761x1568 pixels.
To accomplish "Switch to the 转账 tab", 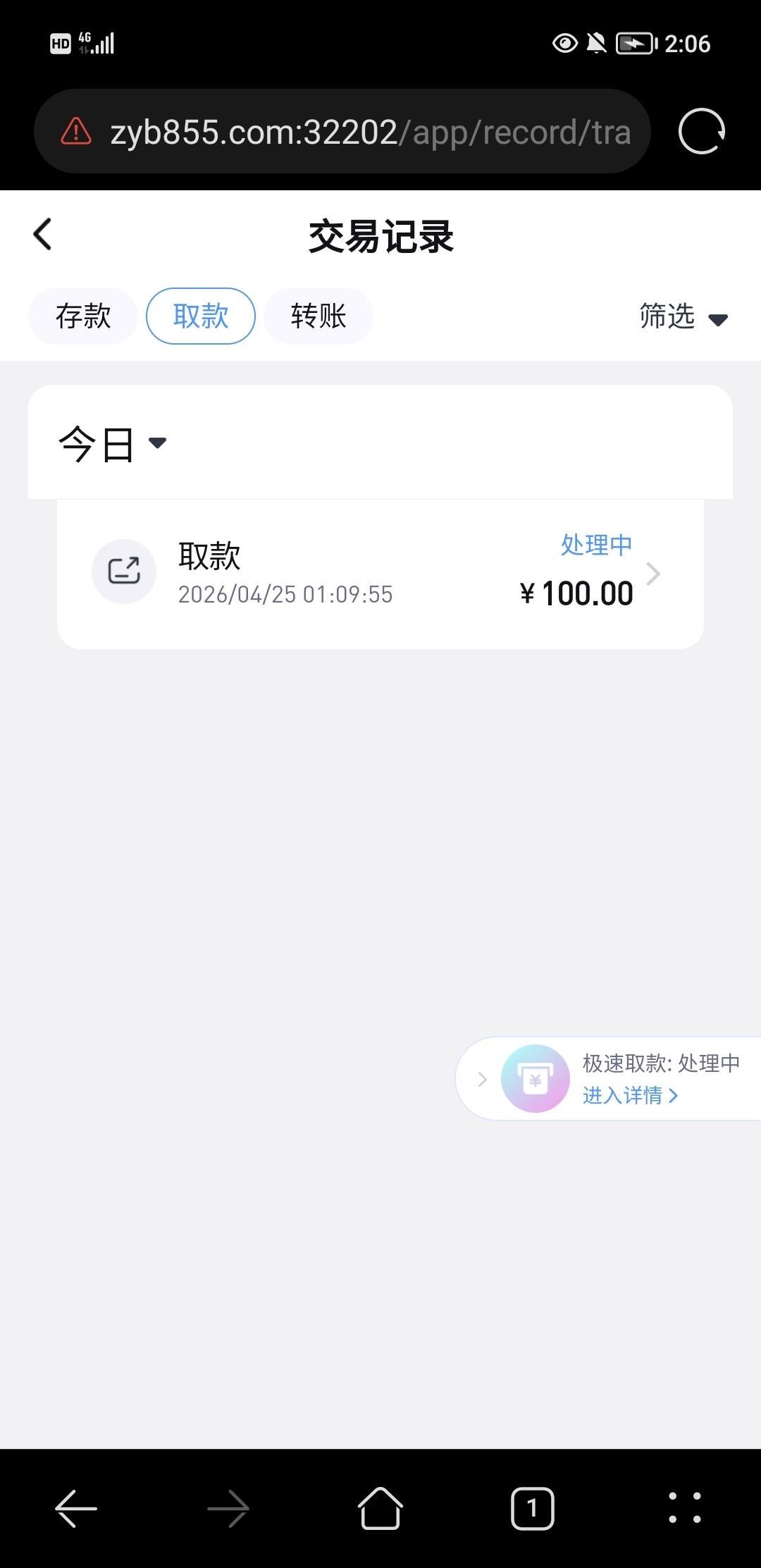I will 318,316.
